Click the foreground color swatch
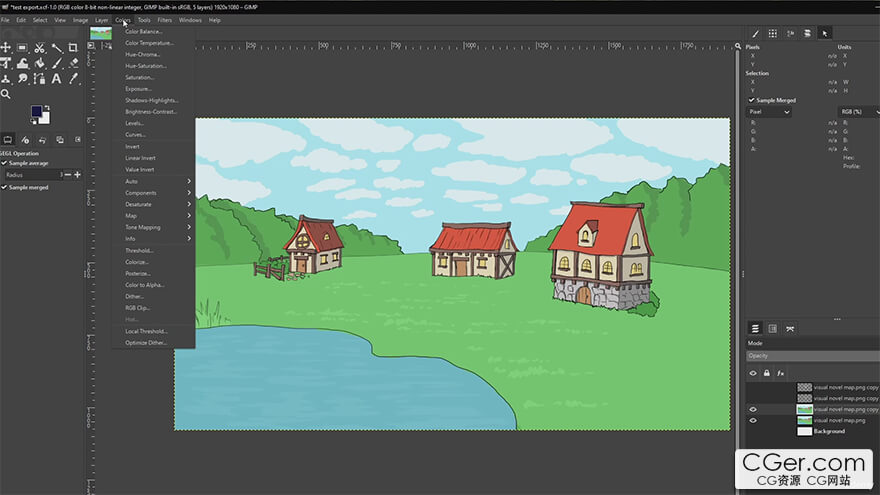Screen dimensions: 880x495 coord(37,112)
